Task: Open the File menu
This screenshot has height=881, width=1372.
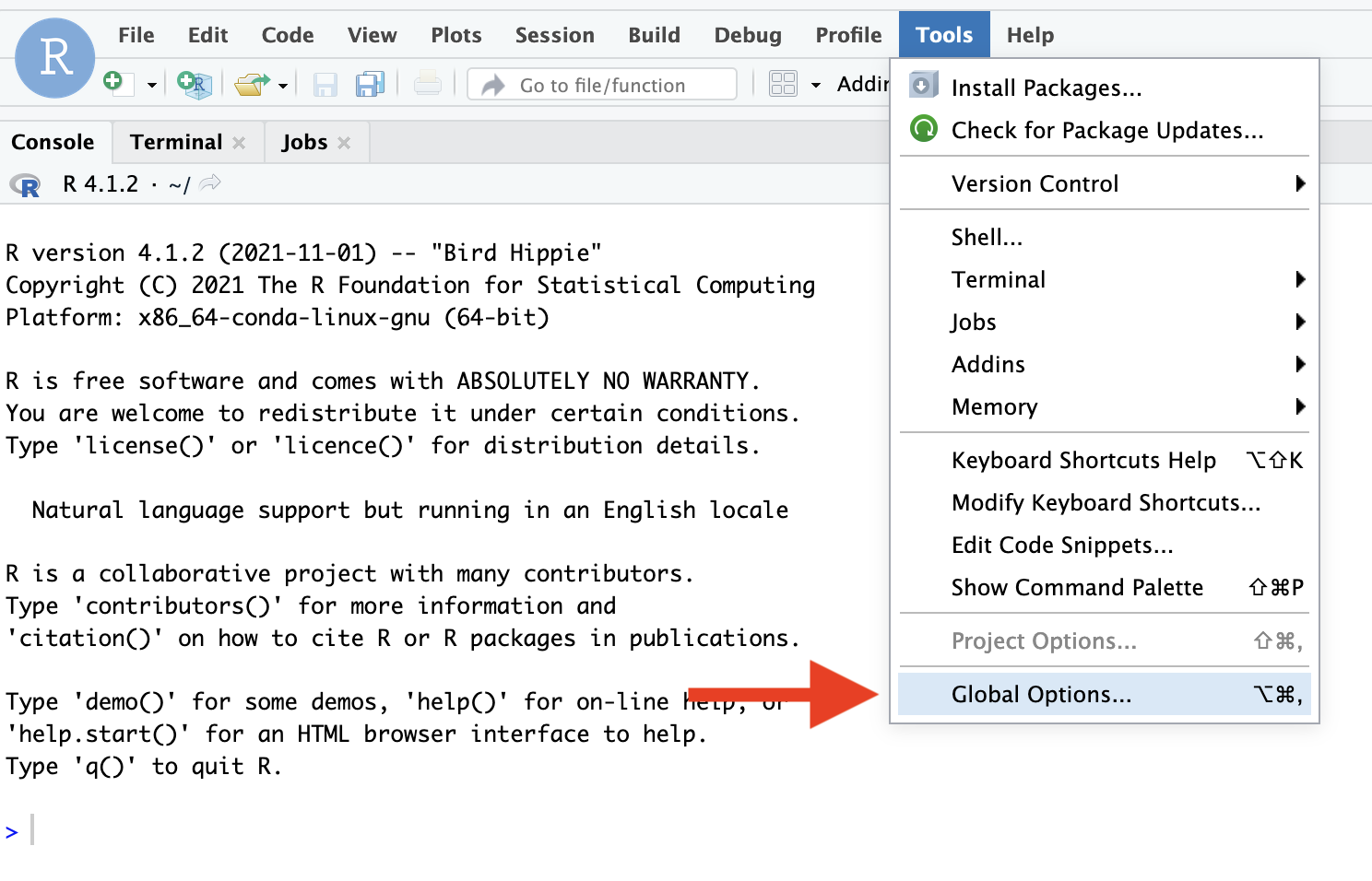Action: (x=136, y=35)
